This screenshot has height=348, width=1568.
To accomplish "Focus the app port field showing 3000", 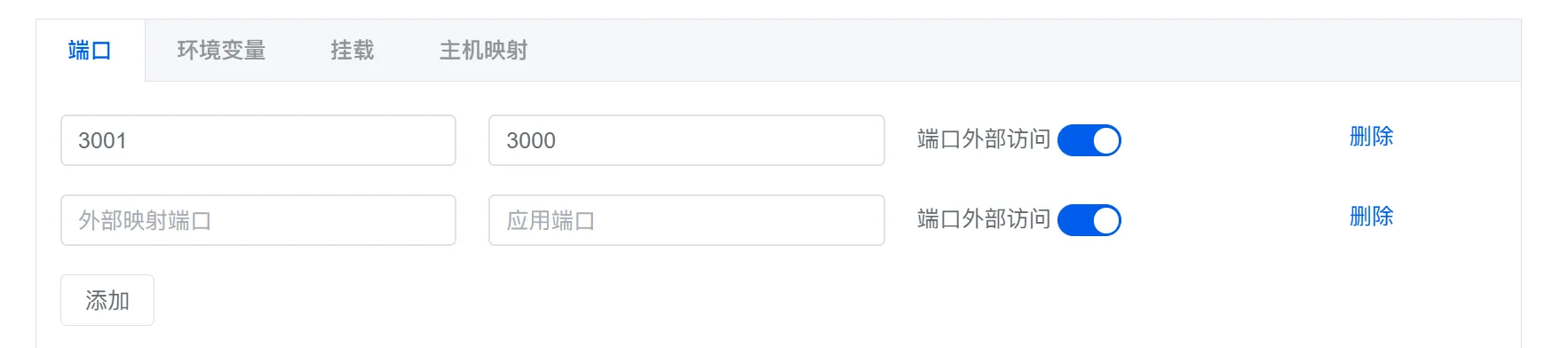I will pos(686,140).
